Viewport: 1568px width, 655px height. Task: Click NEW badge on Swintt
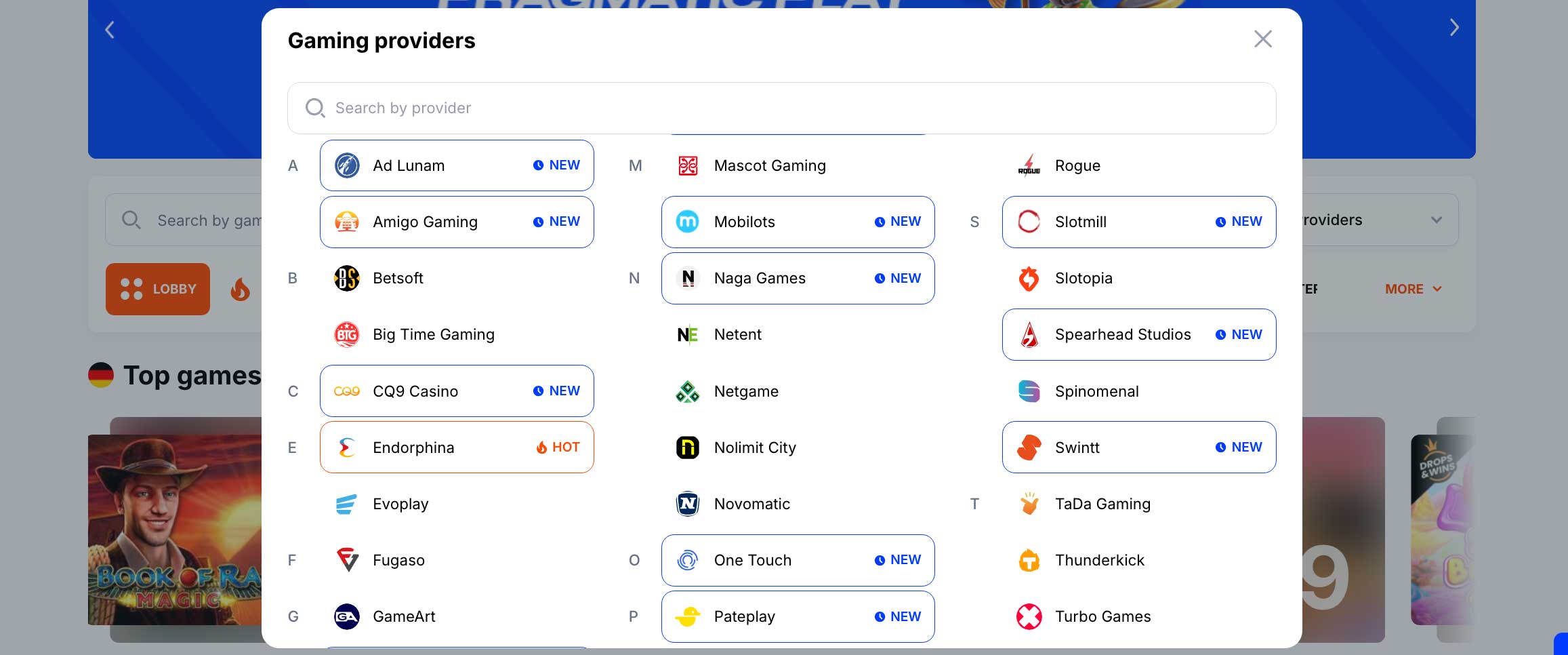pos(1239,448)
